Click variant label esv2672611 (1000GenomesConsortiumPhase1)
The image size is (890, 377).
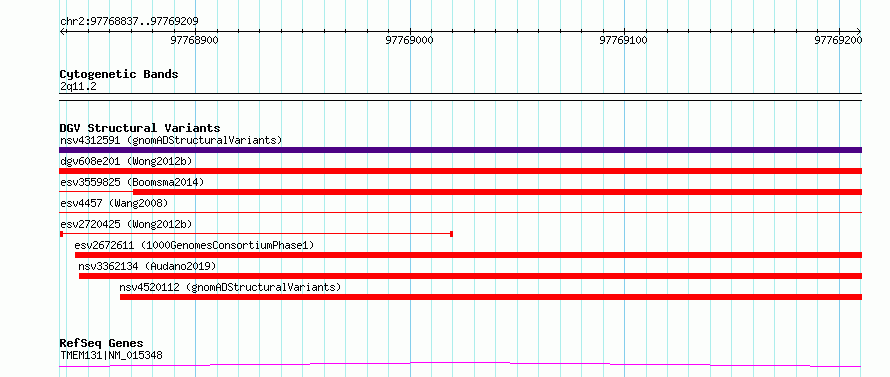tap(194, 245)
